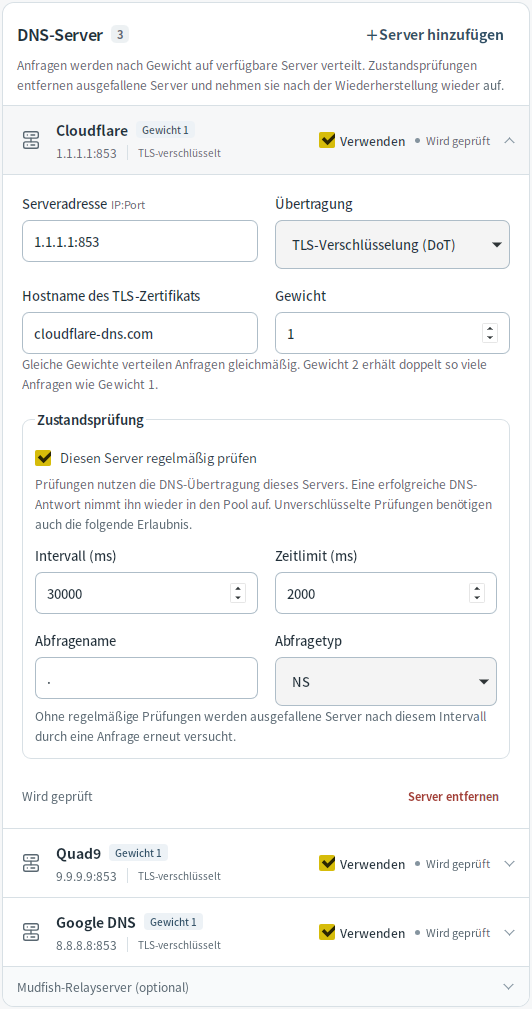Image resolution: width=532 pixels, height=1009 pixels.
Task: Expand the Quad9 server details
Action: 509,863
